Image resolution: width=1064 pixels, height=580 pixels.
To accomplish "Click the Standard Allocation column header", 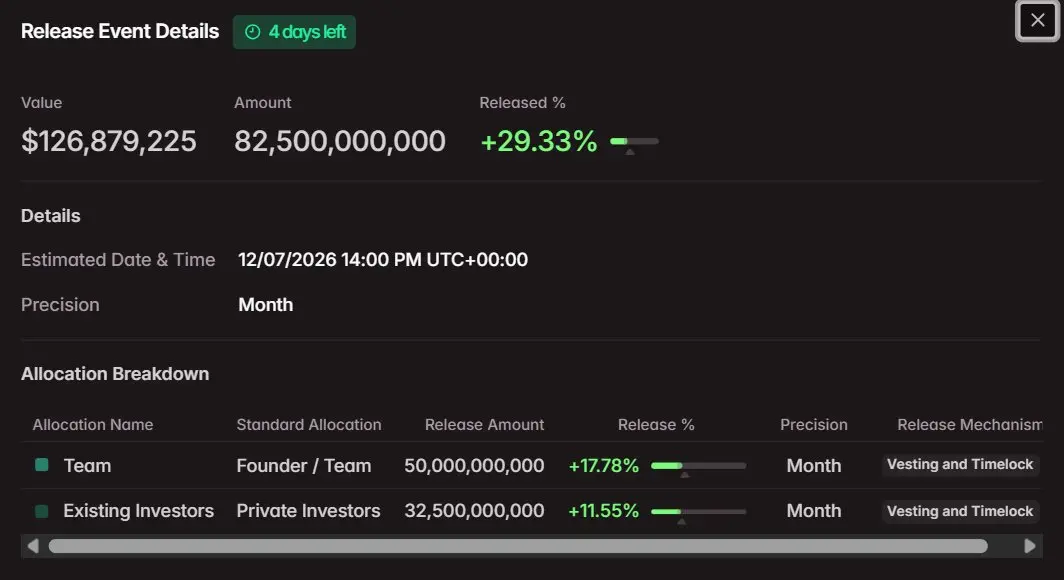I will pyautogui.click(x=309, y=425).
